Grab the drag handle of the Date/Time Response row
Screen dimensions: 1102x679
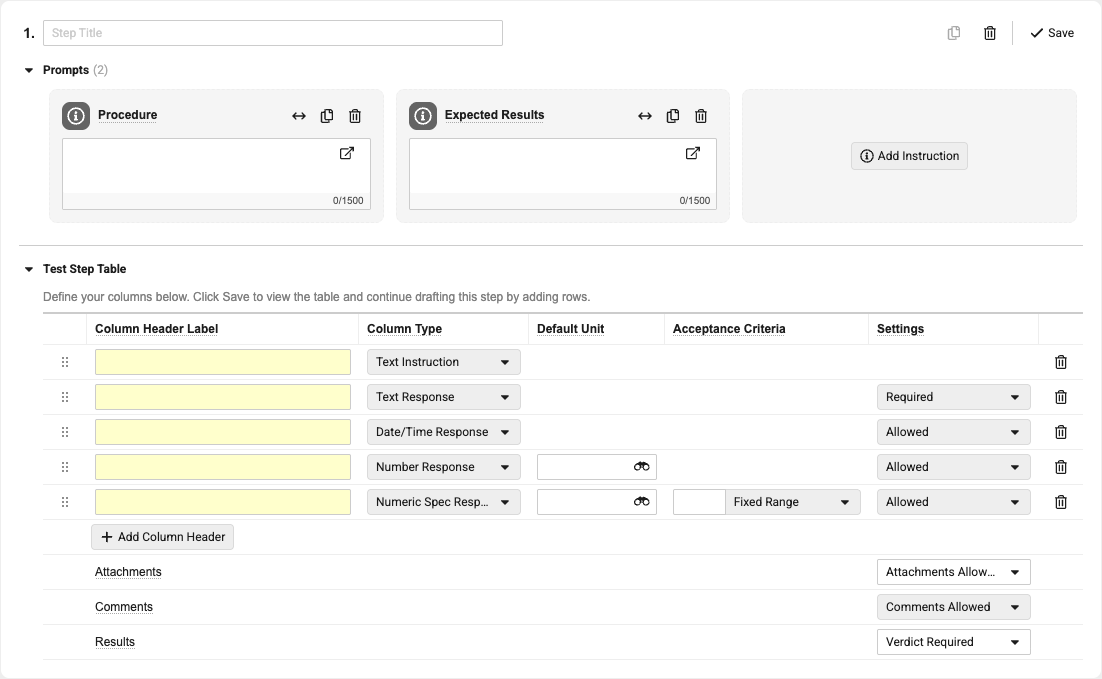pyautogui.click(x=65, y=432)
